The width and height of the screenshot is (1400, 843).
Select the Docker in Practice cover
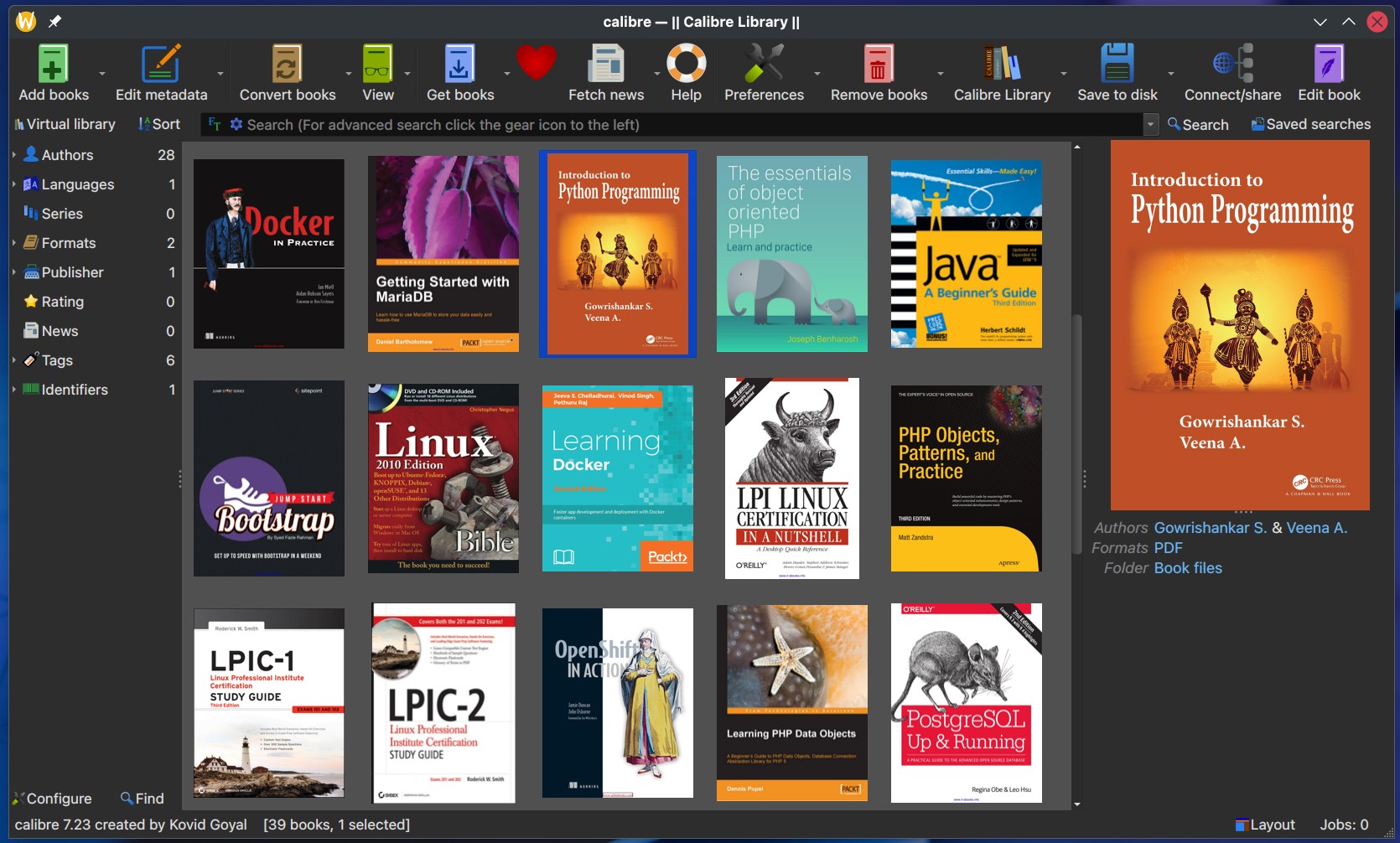click(268, 254)
